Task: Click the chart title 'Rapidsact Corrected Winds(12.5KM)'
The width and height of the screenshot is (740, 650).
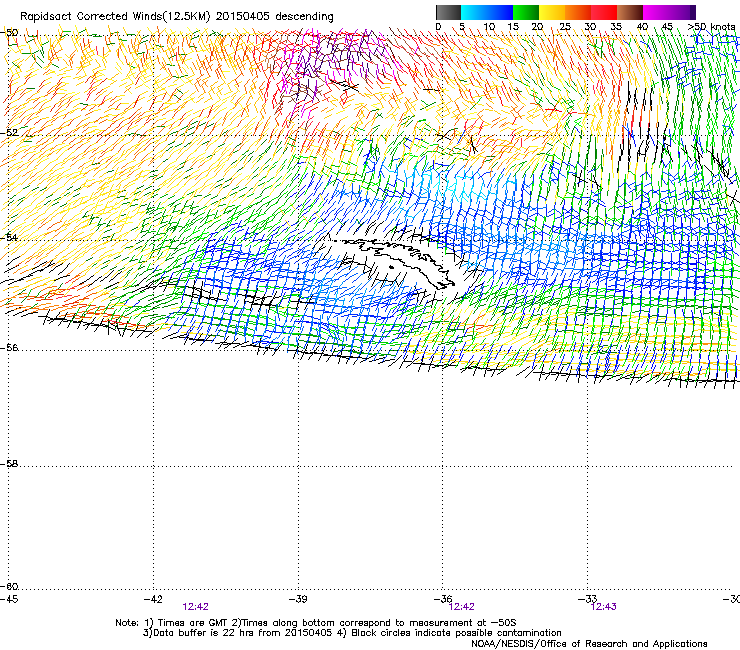Action: pos(115,17)
